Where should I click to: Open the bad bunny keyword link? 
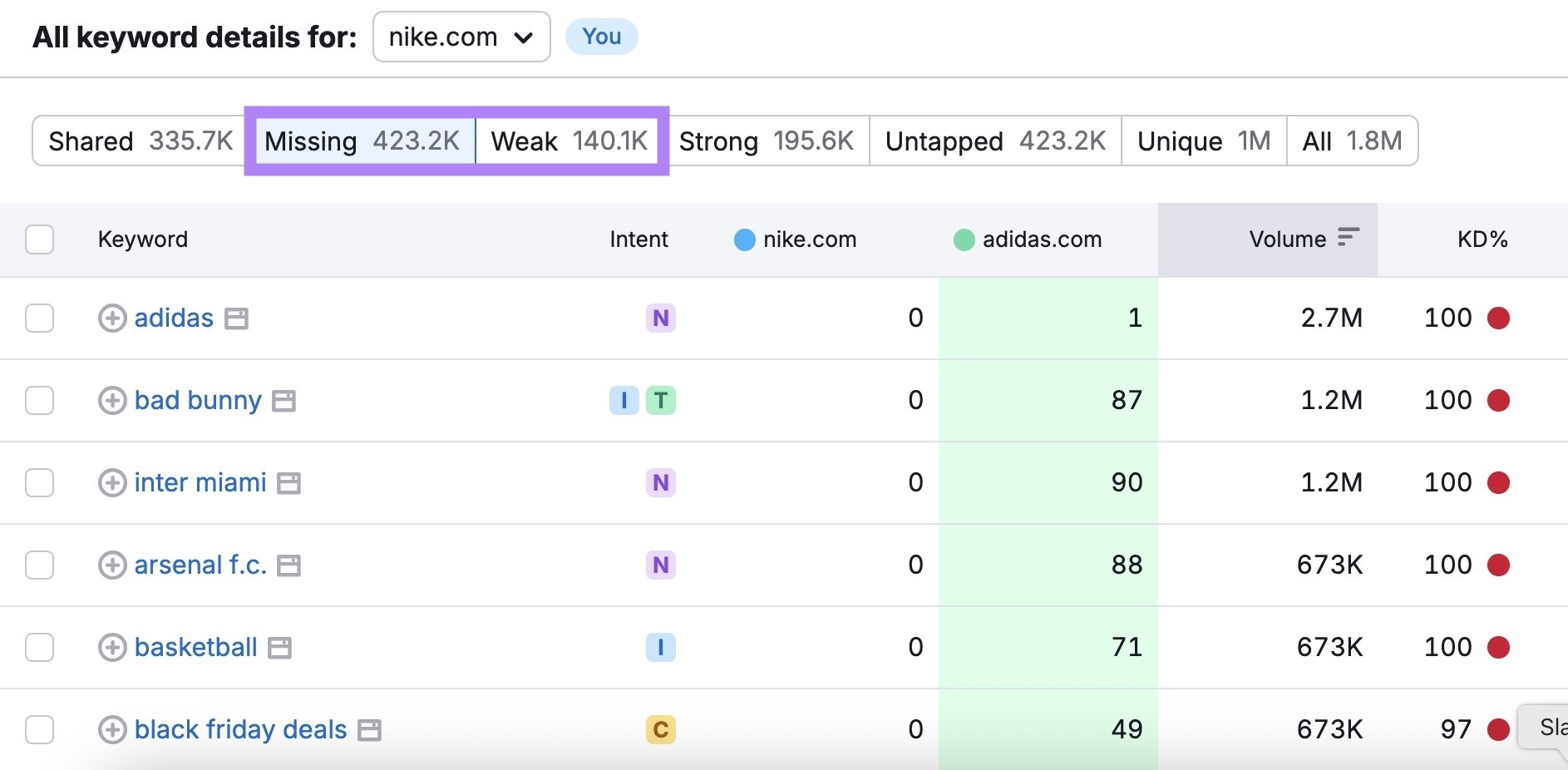(198, 400)
